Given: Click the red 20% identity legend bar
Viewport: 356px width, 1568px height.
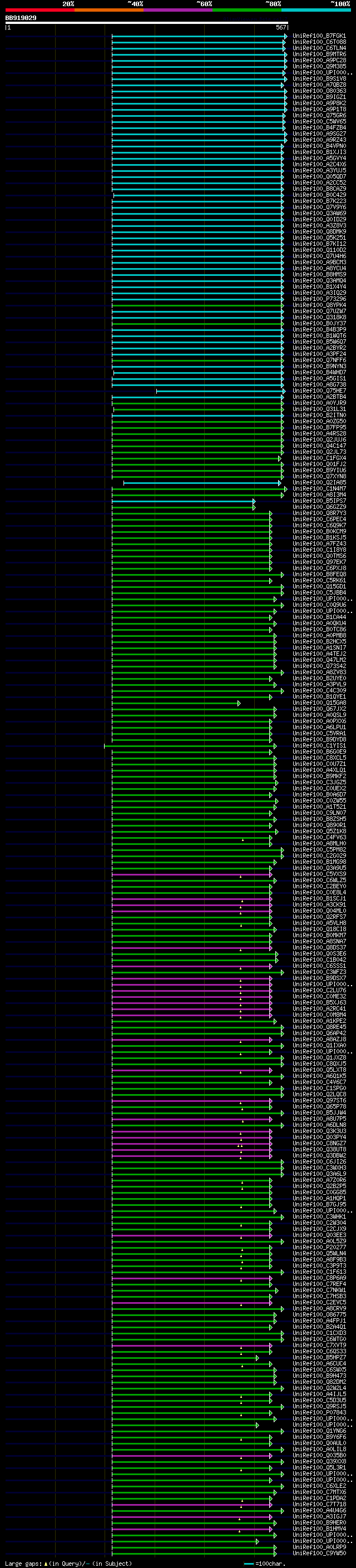Looking at the screenshot, I should [x=39, y=10].
